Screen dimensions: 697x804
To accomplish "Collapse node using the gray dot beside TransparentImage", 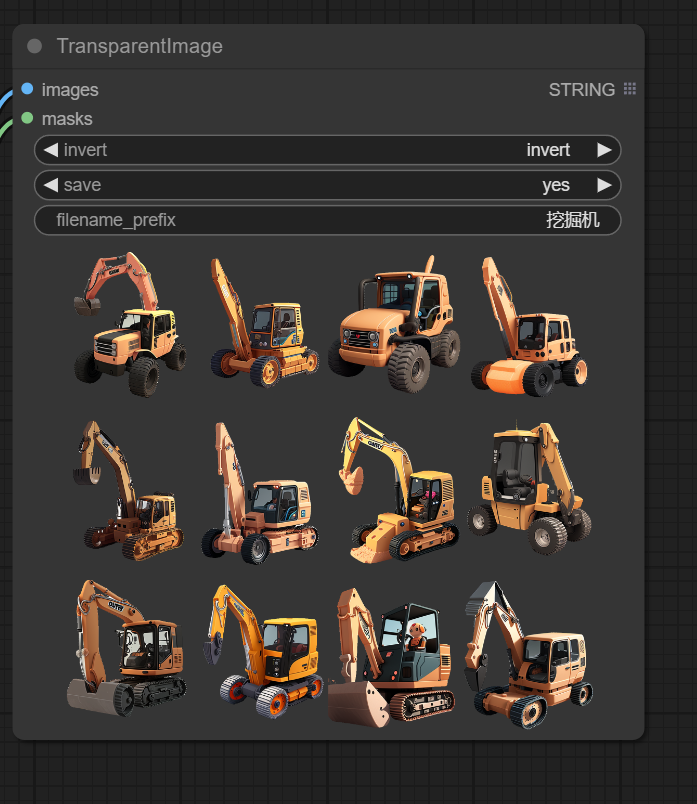I will 34,46.
